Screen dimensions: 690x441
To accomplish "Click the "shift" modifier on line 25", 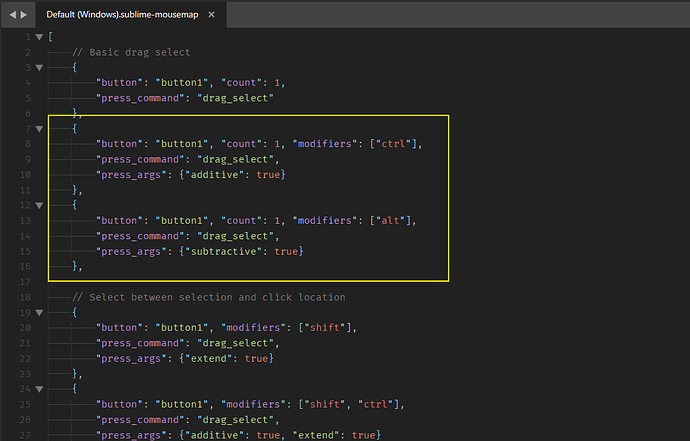I will tap(325, 404).
